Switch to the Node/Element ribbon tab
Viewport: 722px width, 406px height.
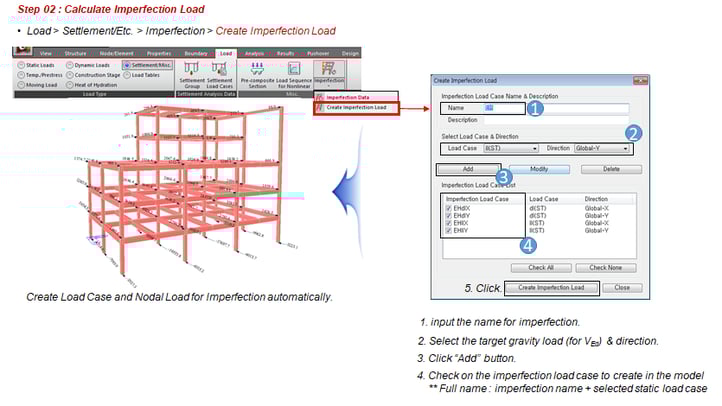click(116, 53)
